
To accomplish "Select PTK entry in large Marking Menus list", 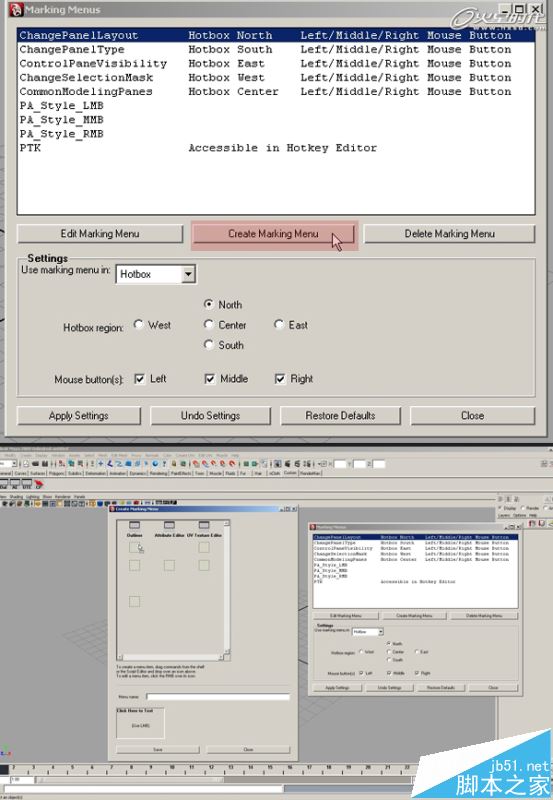I will click(276, 148).
